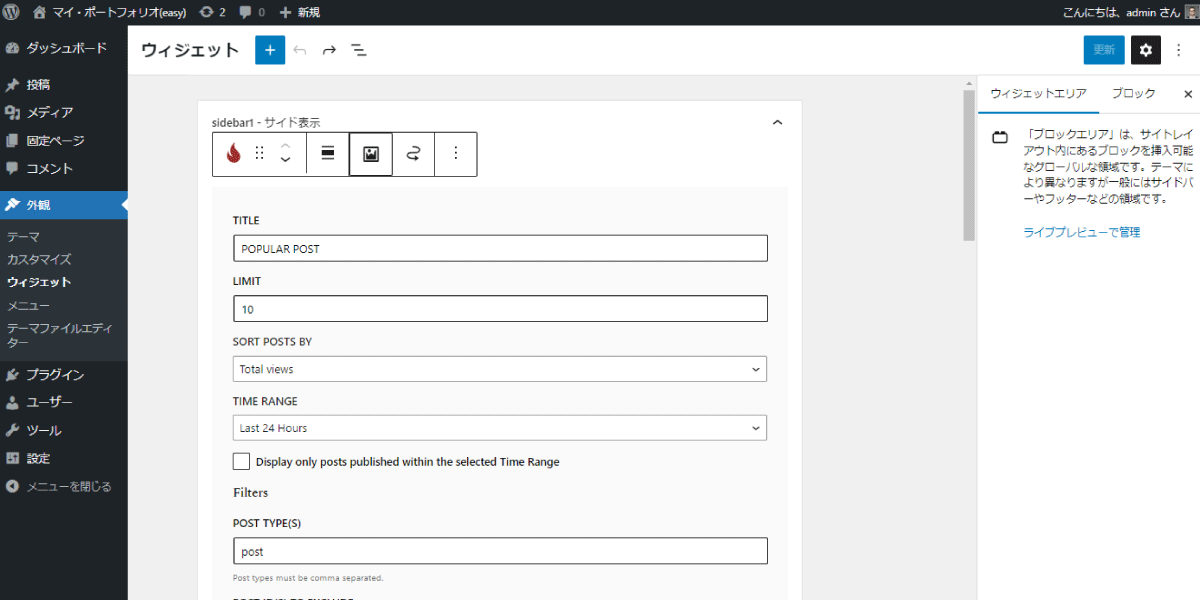The height and width of the screenshot is (600, 1200).
Task: Open ライブプレビューで管理 link
Action: (x=1082, y=232)
